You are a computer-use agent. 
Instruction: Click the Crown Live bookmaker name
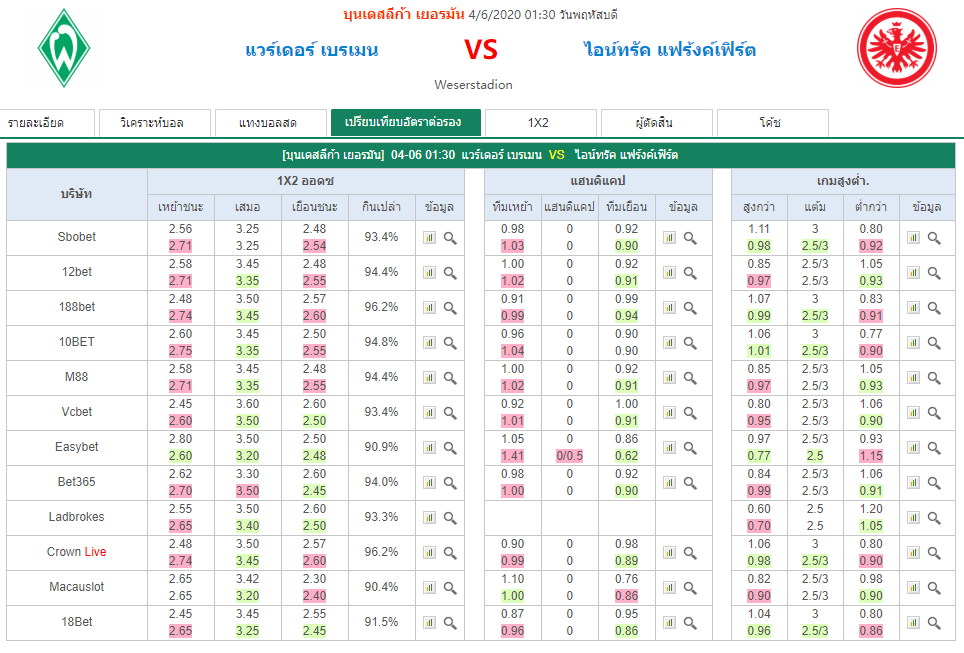(77, 552)
